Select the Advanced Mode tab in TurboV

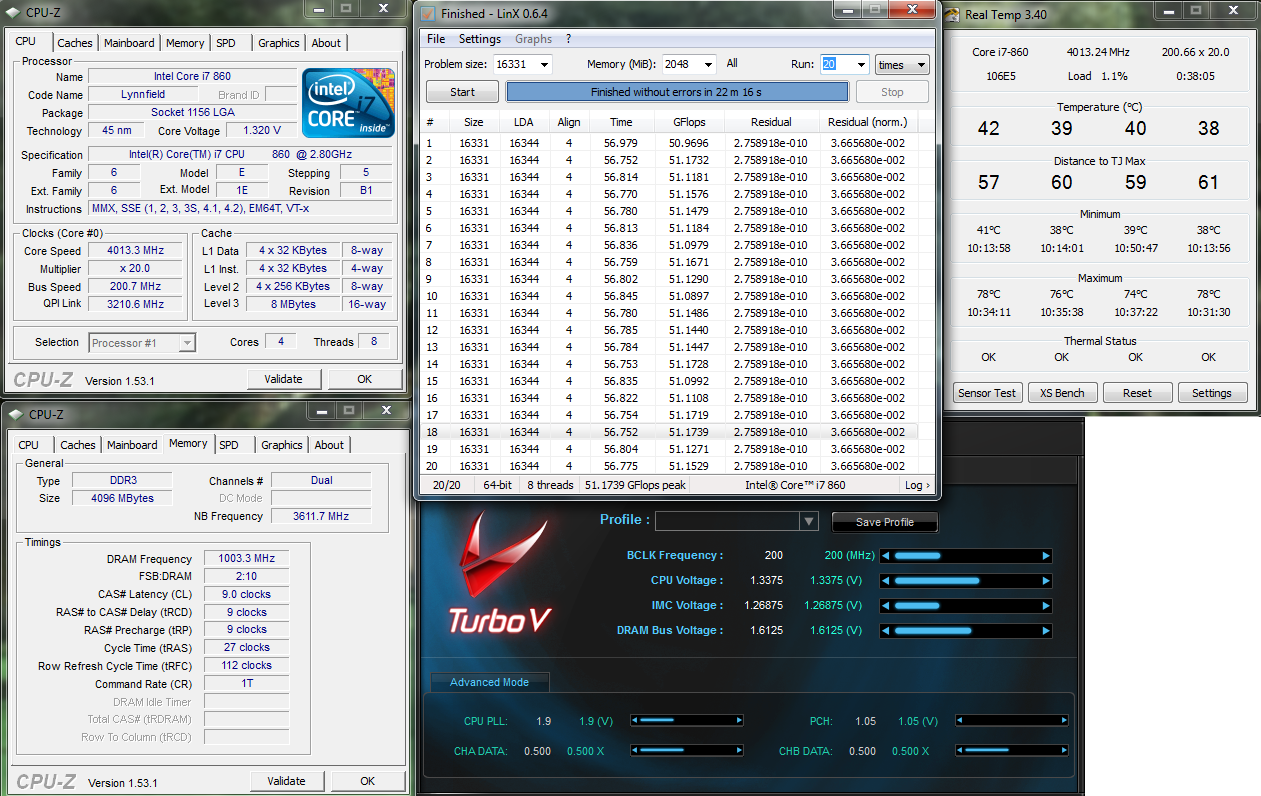pos(489,682)
